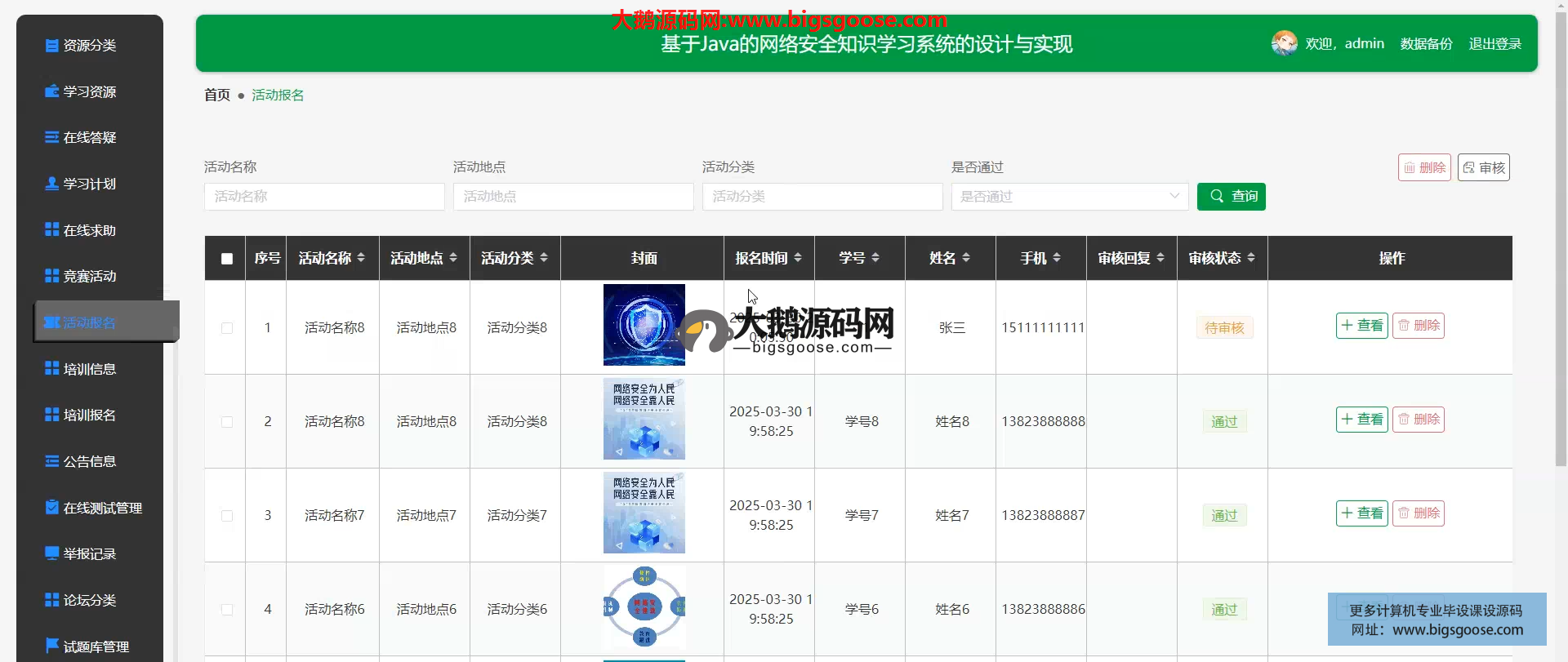
Task: Sort by 报名时间 column arrows
Action: tap(798, 258)
